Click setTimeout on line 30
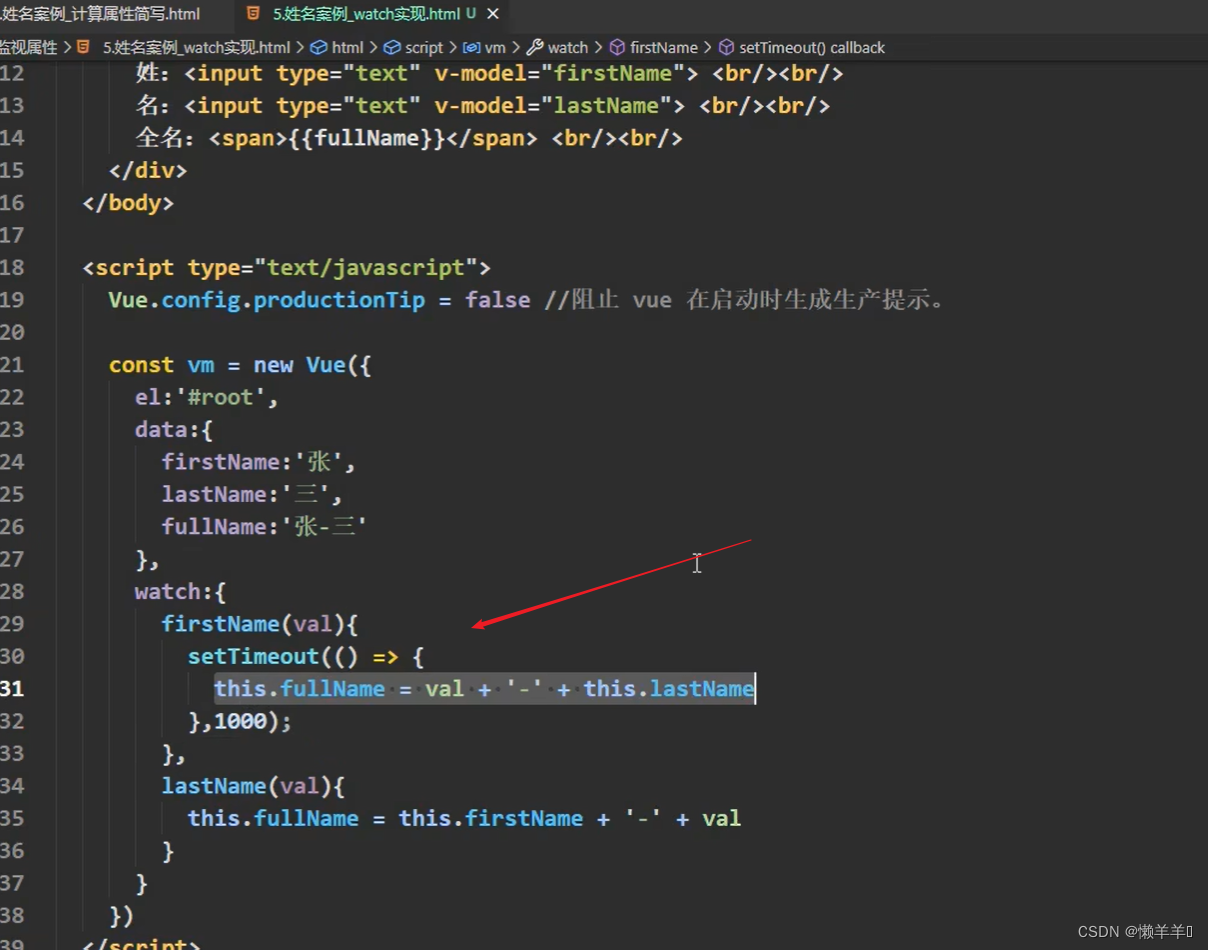1208x950 pixels. tap(253, 656)
